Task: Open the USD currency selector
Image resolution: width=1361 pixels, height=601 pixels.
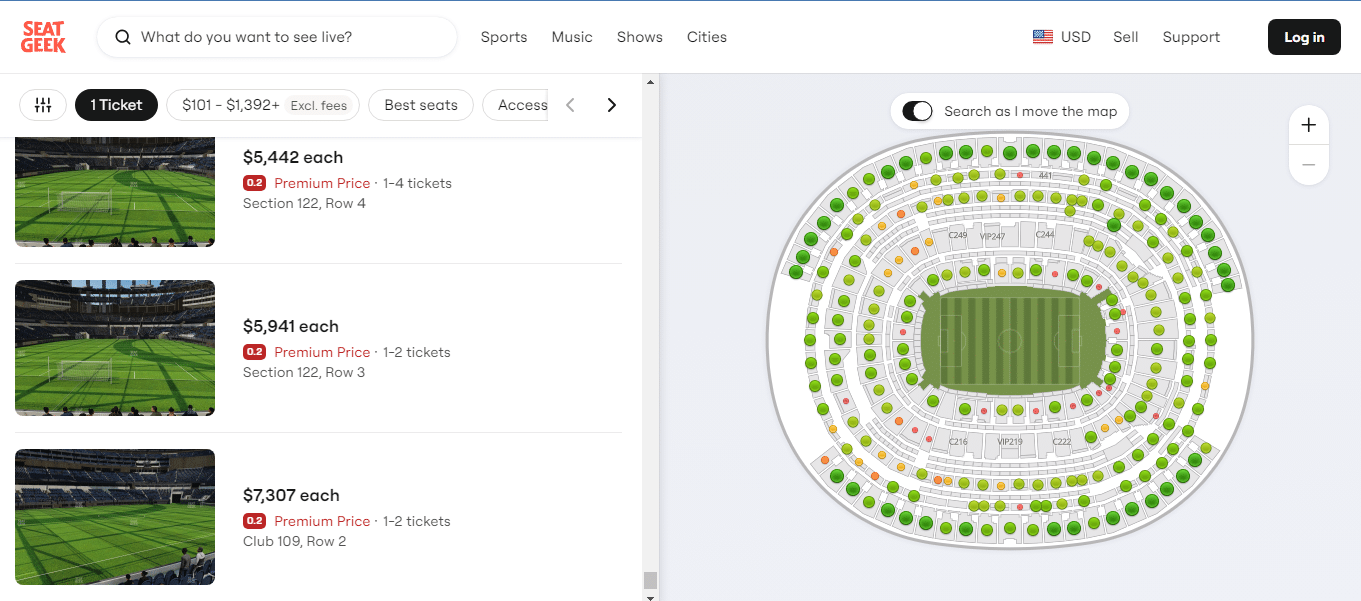Action: (x=1075, y=37)
